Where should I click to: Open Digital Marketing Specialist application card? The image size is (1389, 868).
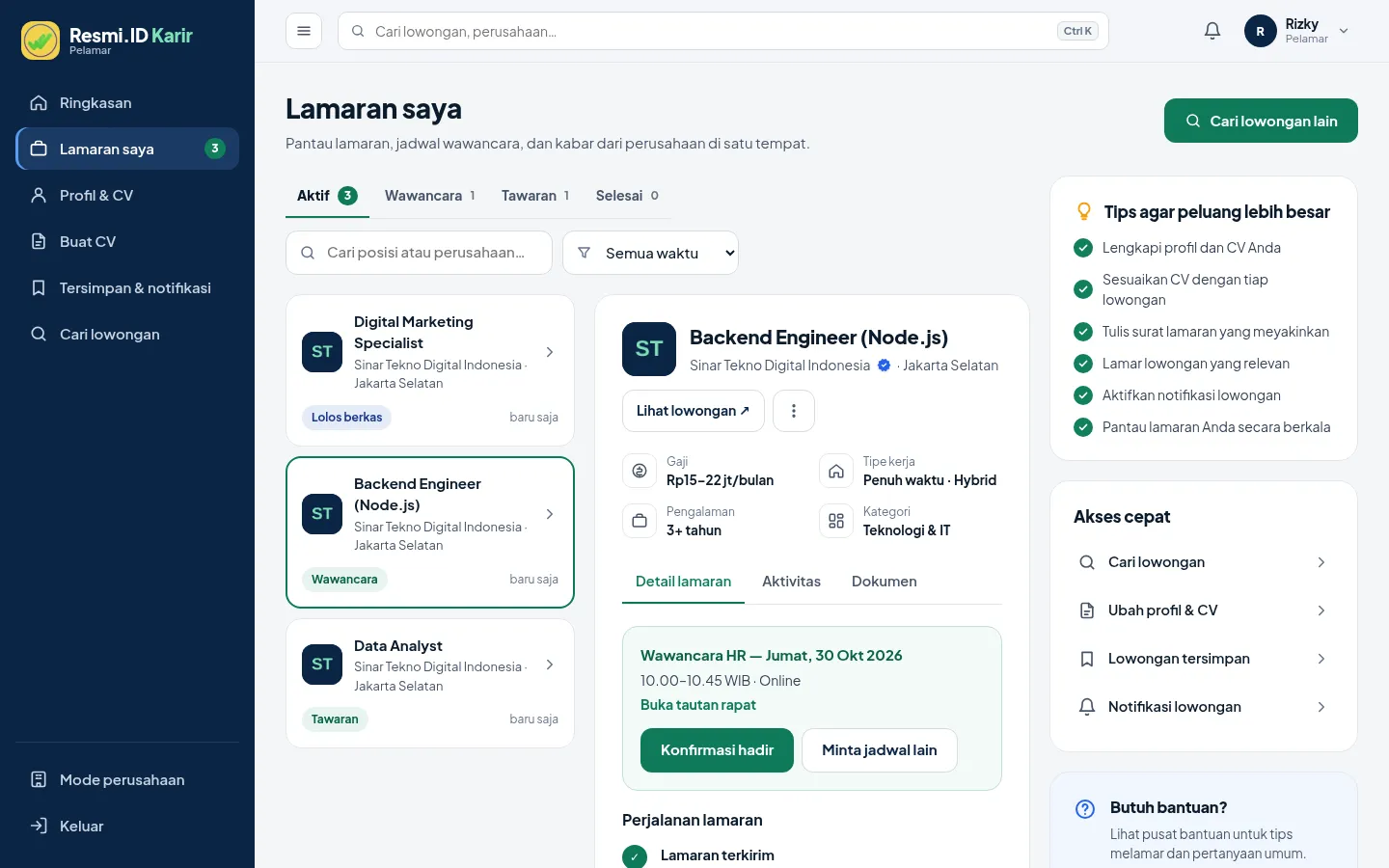tap(430, 370)
